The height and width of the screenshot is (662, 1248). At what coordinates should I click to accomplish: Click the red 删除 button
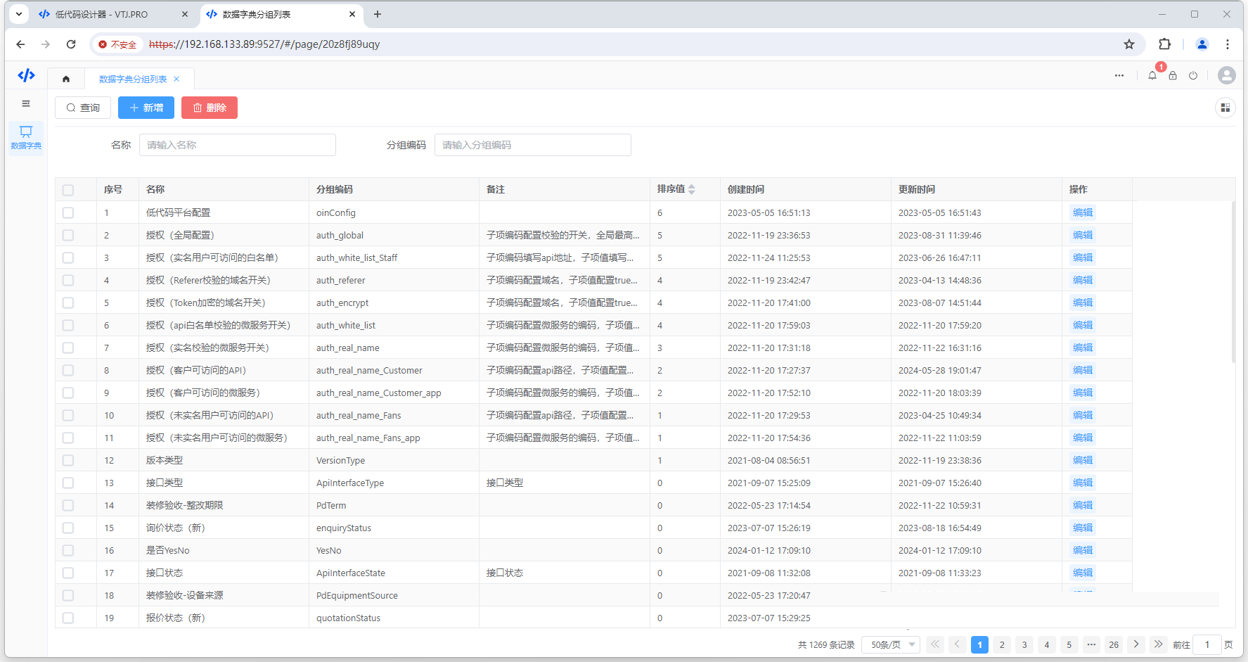tap(209, 108)
